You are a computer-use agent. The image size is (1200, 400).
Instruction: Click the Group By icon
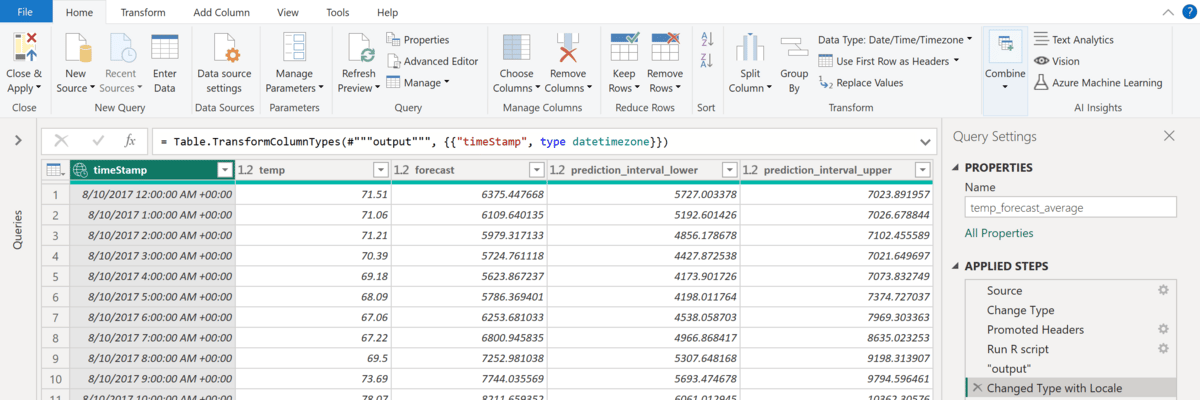[x=794, y=48]
